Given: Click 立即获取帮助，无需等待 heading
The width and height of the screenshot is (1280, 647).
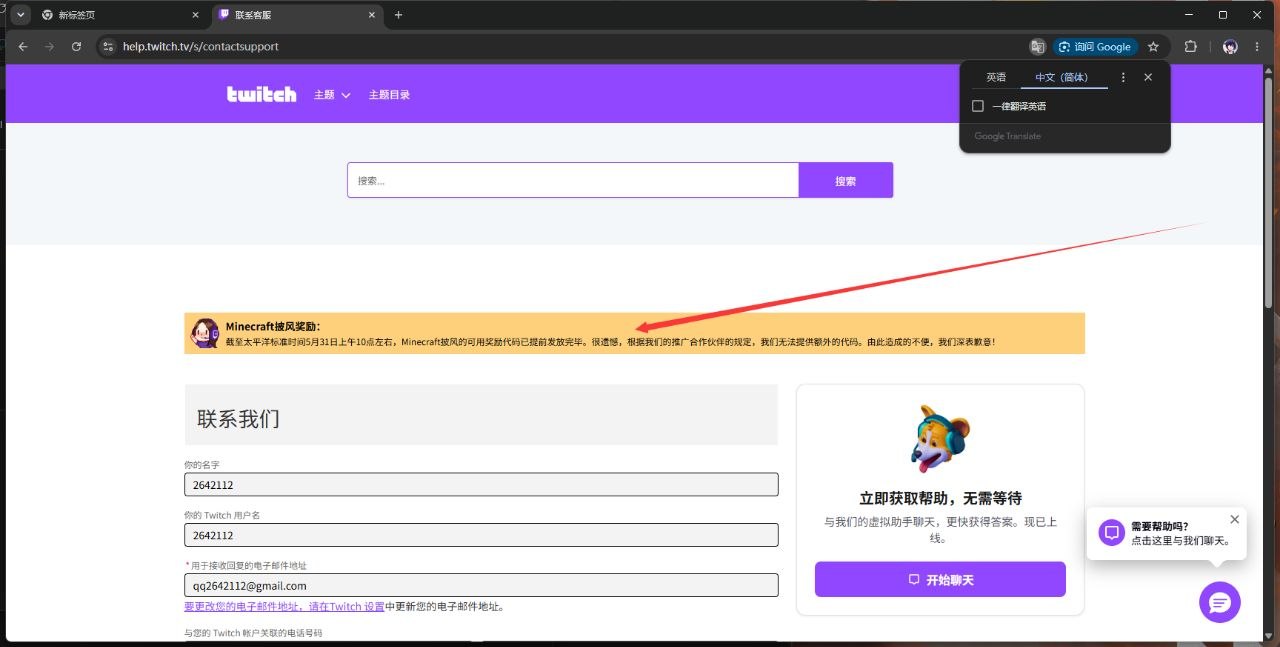Looking at the screenshot, I should [940, 498].
